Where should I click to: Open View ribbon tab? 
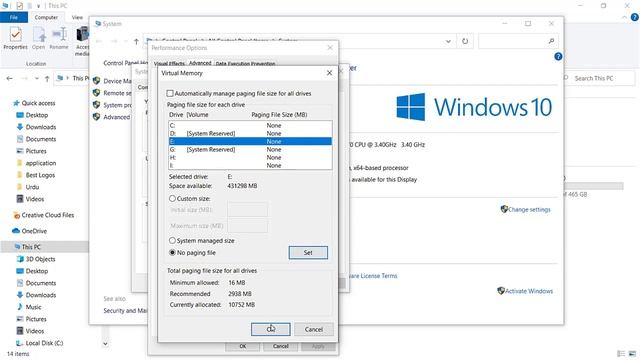coord(77,17)
